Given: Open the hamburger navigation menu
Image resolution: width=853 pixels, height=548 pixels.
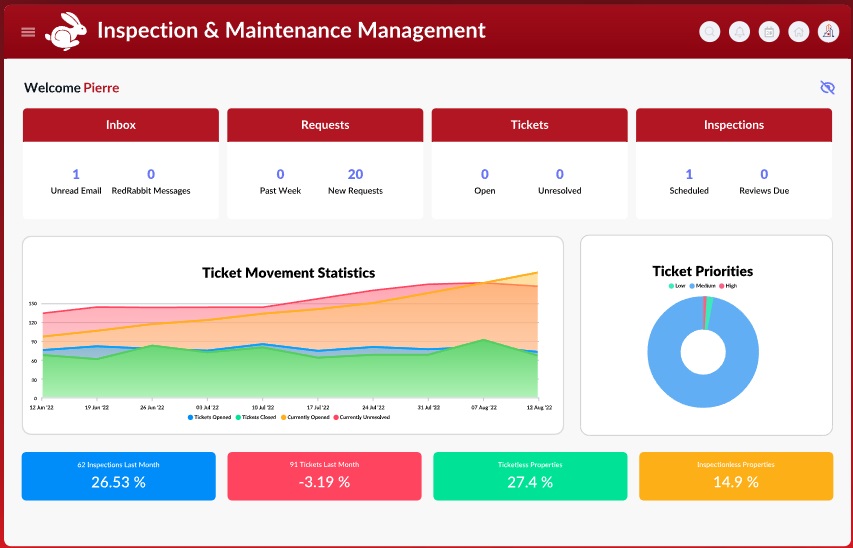Looking at the screenshot, I should click(x=28, y=32).
